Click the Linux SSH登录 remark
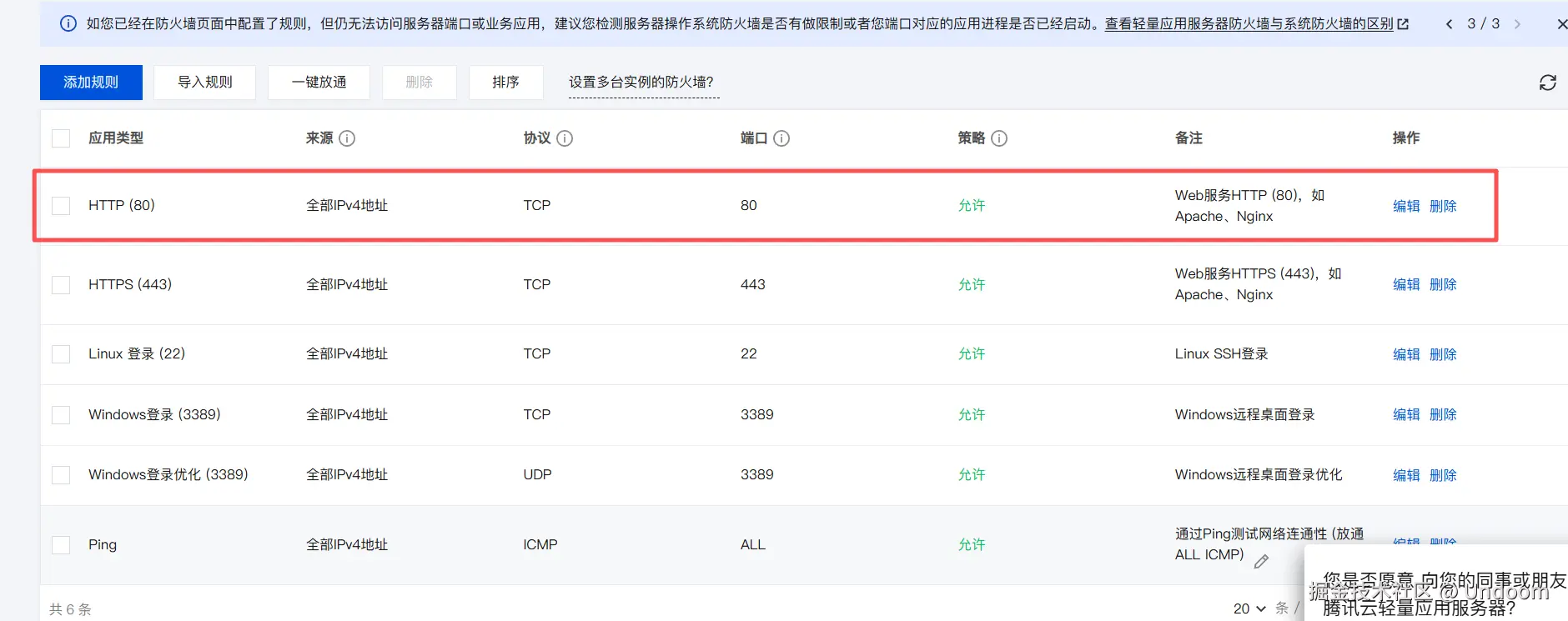Image resolution: width=1568 pixels, height=621 pixels. coord(1221,353)
